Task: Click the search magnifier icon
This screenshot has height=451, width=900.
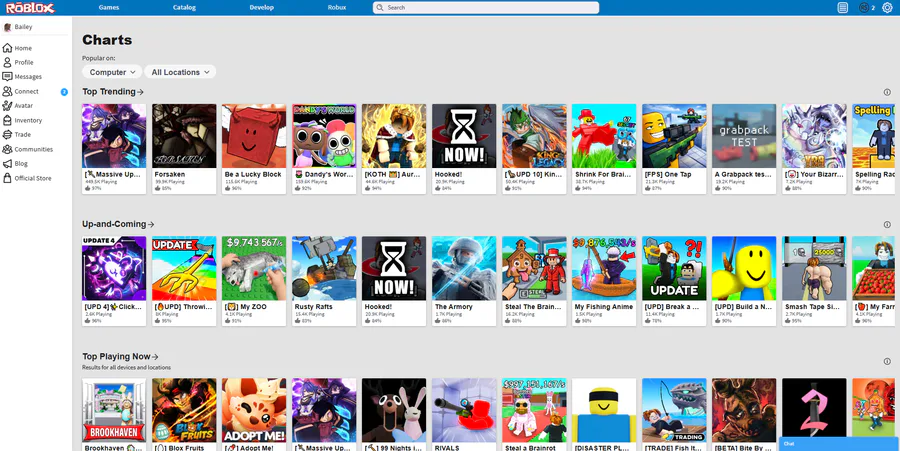Action: (x=380, y=7)
